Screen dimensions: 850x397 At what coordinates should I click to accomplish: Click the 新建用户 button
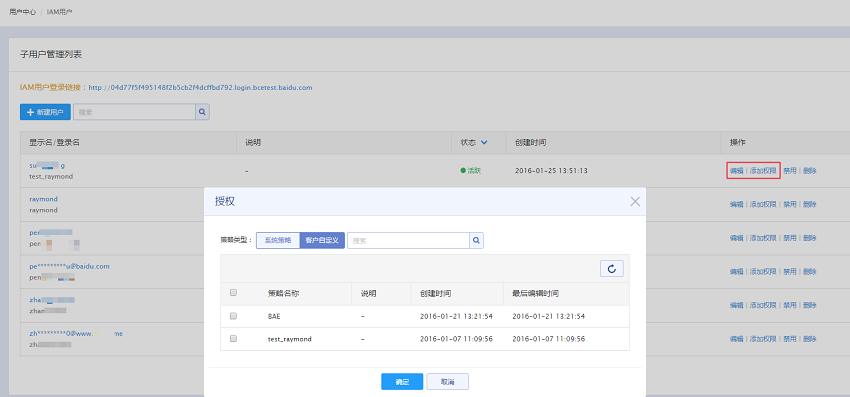click(45, 112)
